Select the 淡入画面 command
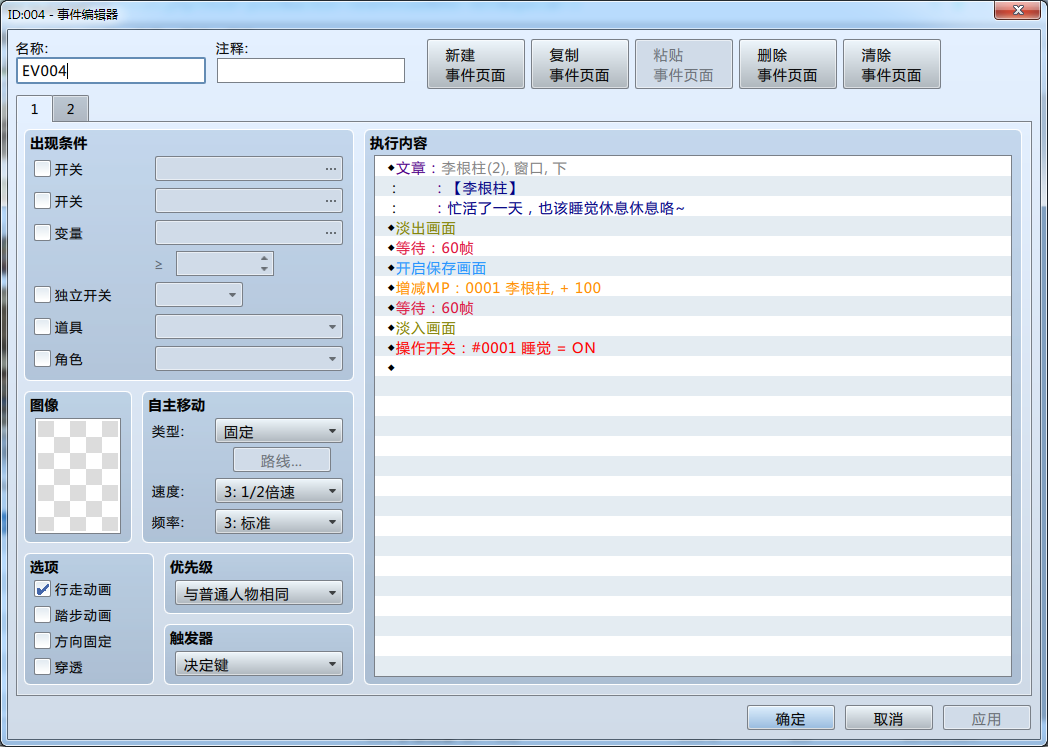The height and width of the screenshot is (747, 1048). pos(692,328)
